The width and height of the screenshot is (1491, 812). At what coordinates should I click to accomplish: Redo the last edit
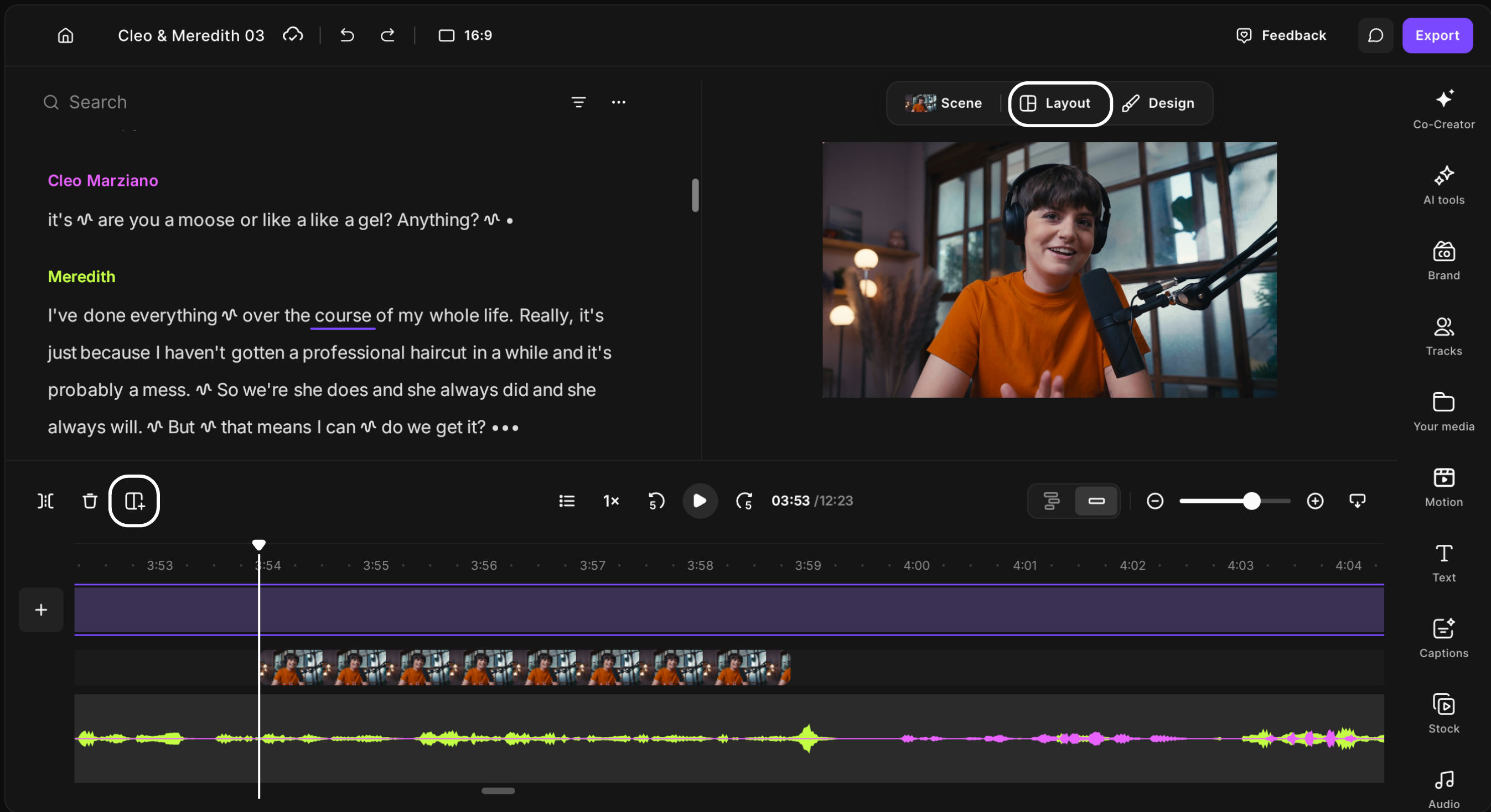387,35
